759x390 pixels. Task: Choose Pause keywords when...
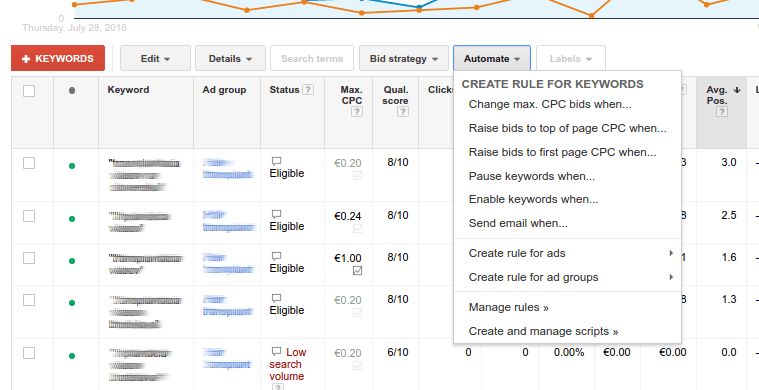(x=531, y=176)
